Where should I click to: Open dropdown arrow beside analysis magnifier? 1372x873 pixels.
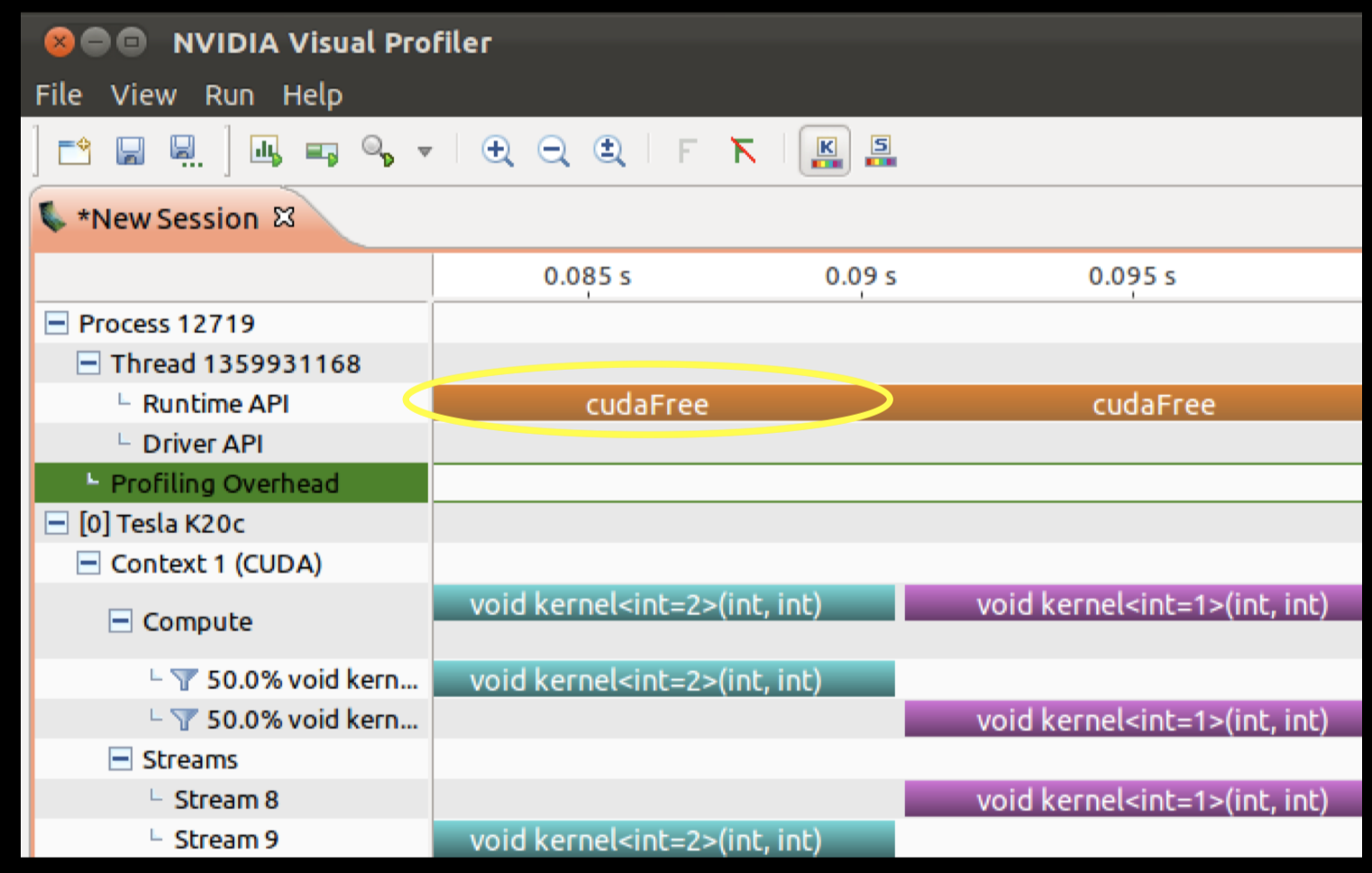click(x=425, y=152)
